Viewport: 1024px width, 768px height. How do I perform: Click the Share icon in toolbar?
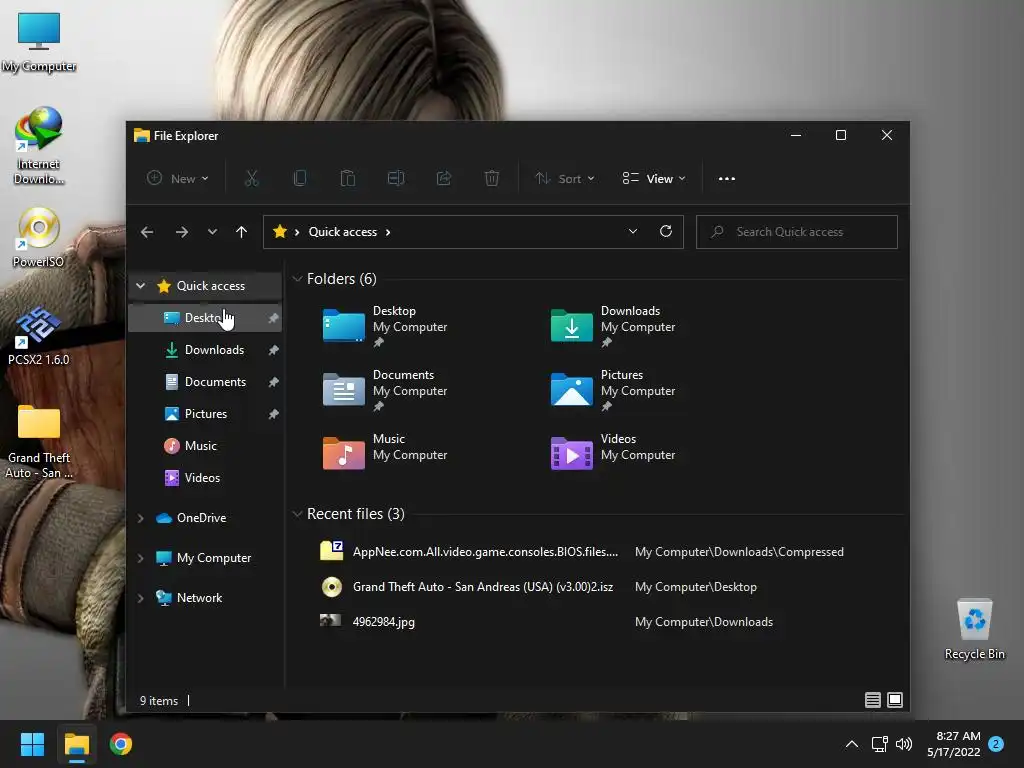tap(444, 178)
